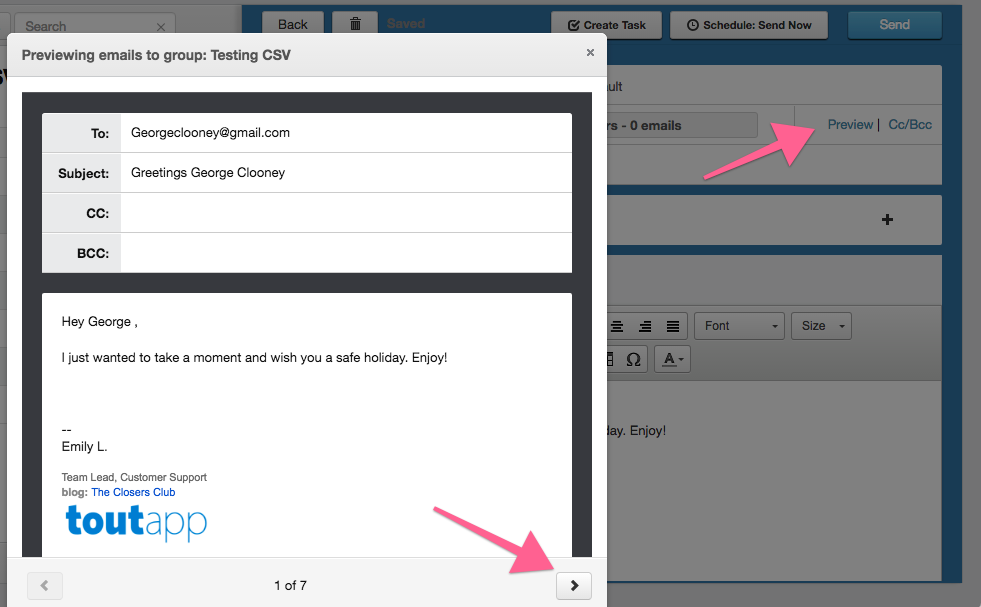Apply justify text alignment
Image resolution: width=981 pixels, height=607 pixels.
click(x=673, y=326)
